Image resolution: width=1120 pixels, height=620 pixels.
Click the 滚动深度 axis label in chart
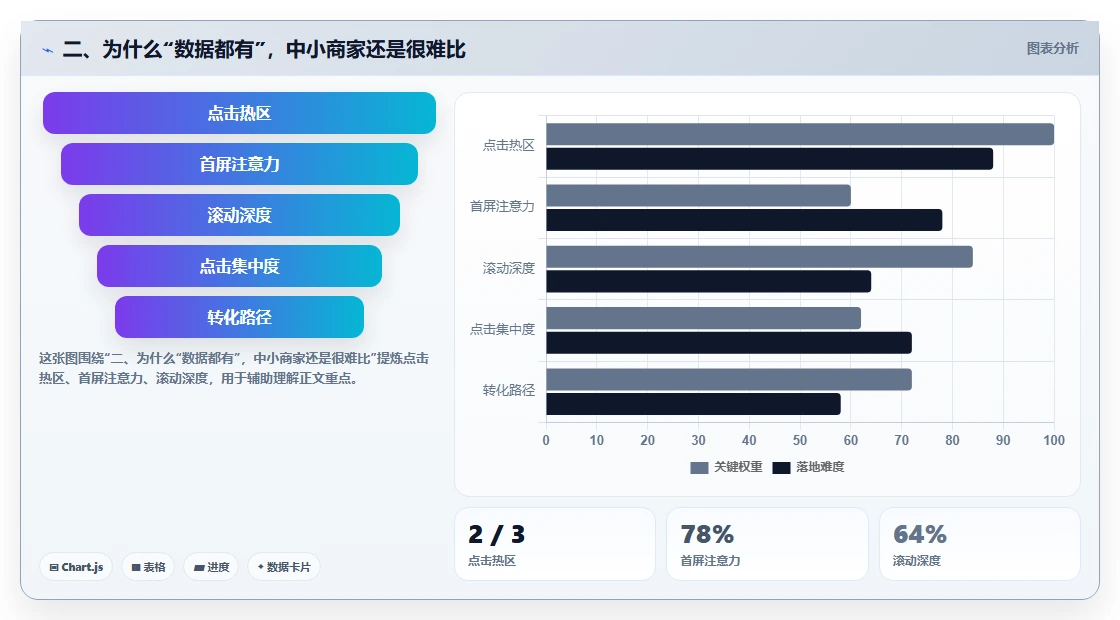[509, 268]
